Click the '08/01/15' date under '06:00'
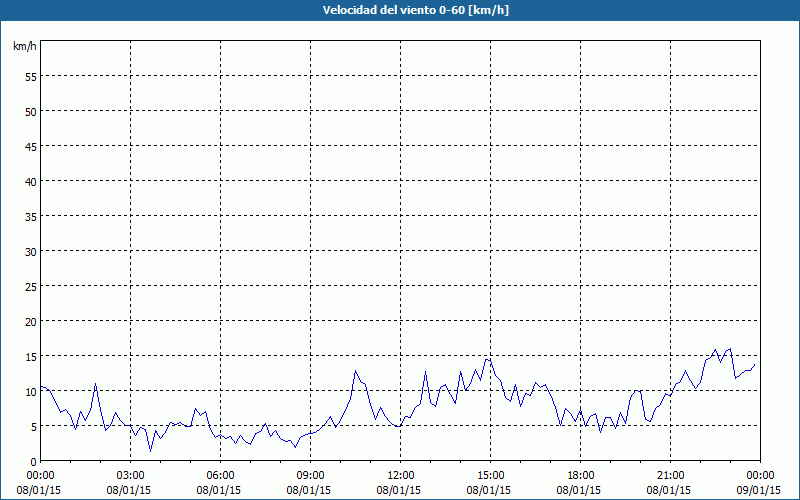The width and height of the screenshot is (800, 500). 218,490
